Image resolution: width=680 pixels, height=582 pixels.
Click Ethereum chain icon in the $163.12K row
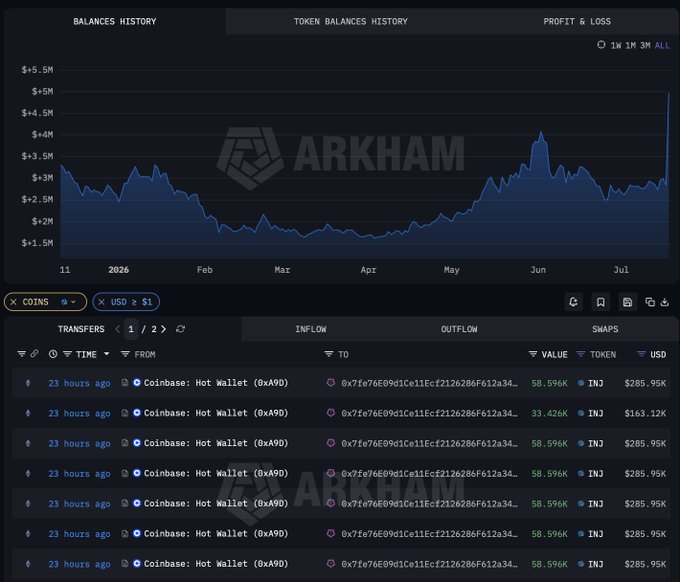pos(28,413)
